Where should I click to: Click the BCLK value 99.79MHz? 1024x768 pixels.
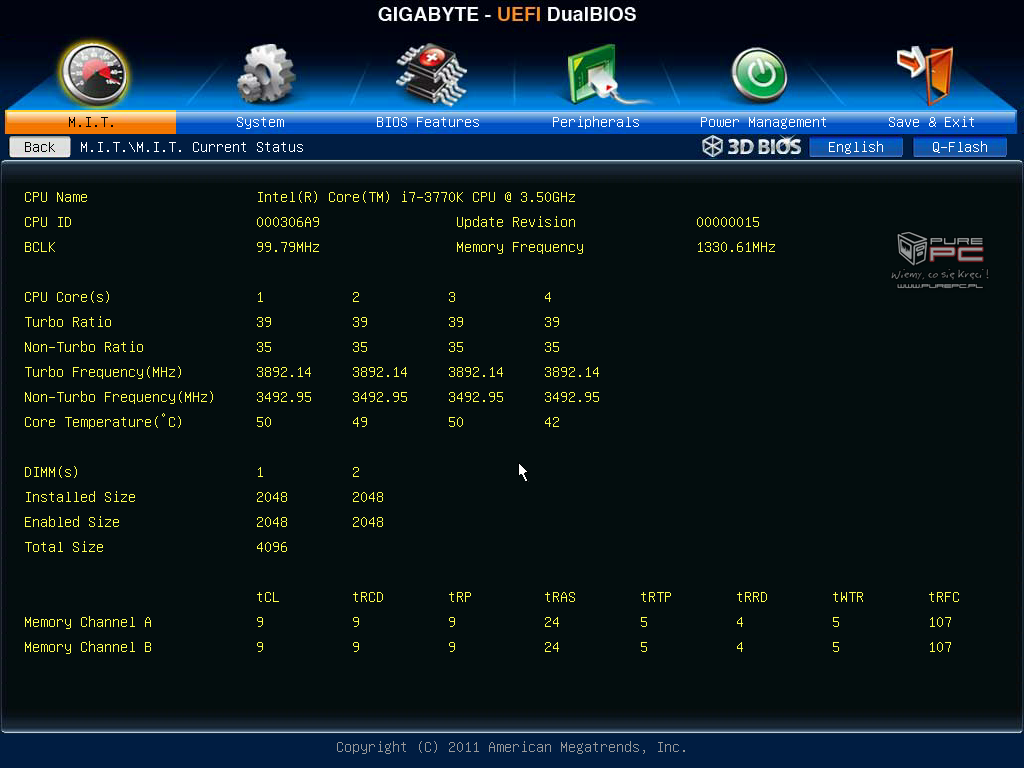[288, 248]
